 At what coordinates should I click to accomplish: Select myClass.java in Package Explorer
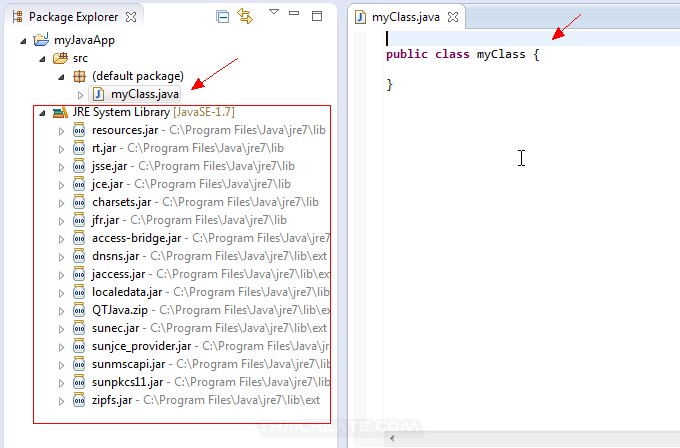point(144,94)
